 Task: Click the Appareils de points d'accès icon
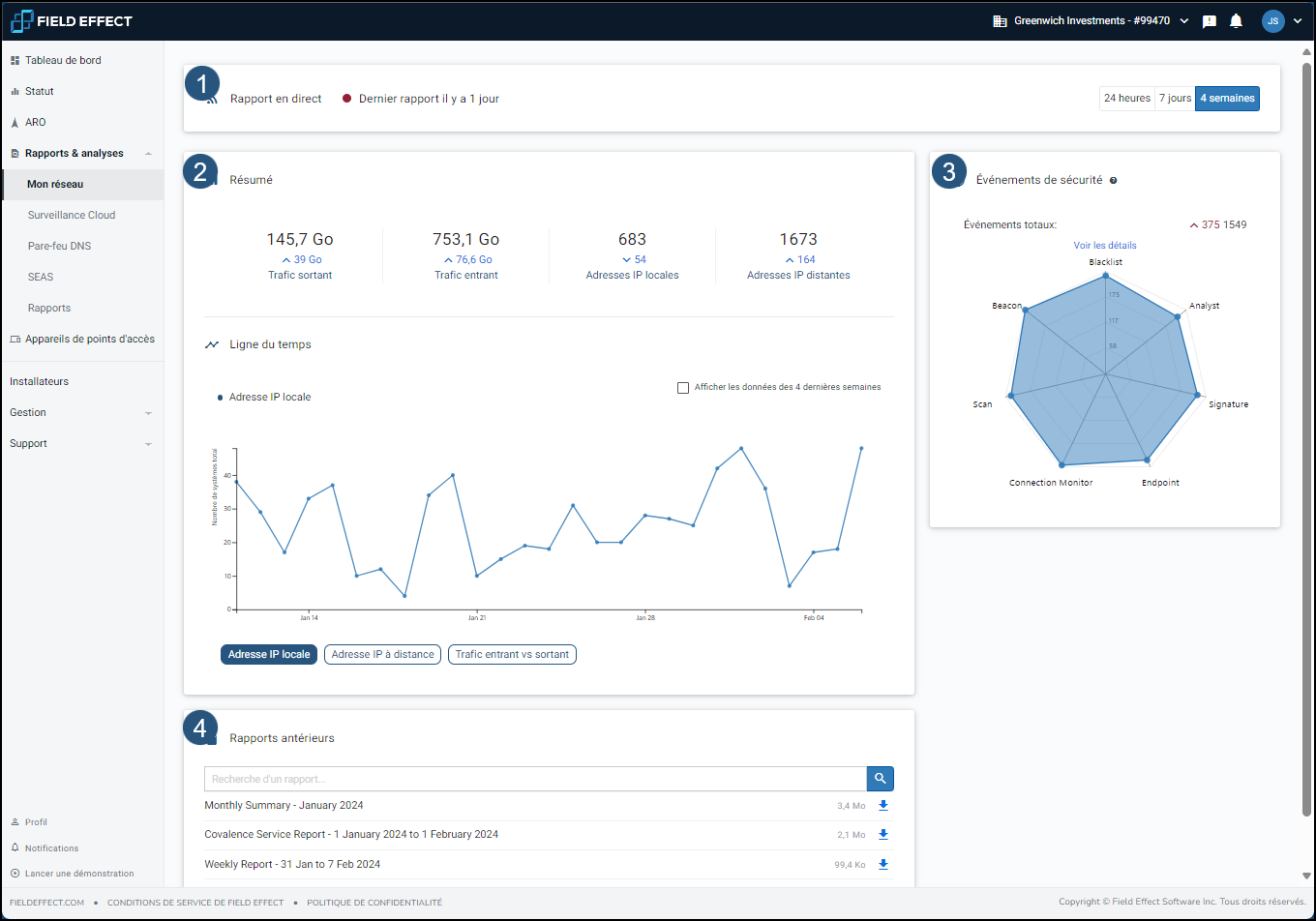pos(15,339)
